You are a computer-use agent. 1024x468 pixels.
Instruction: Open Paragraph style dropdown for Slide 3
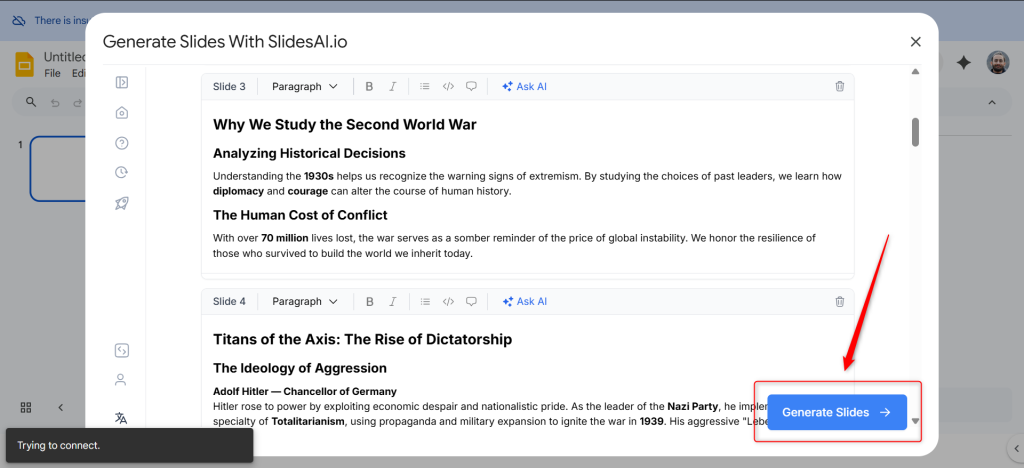(x=305, y=86)
